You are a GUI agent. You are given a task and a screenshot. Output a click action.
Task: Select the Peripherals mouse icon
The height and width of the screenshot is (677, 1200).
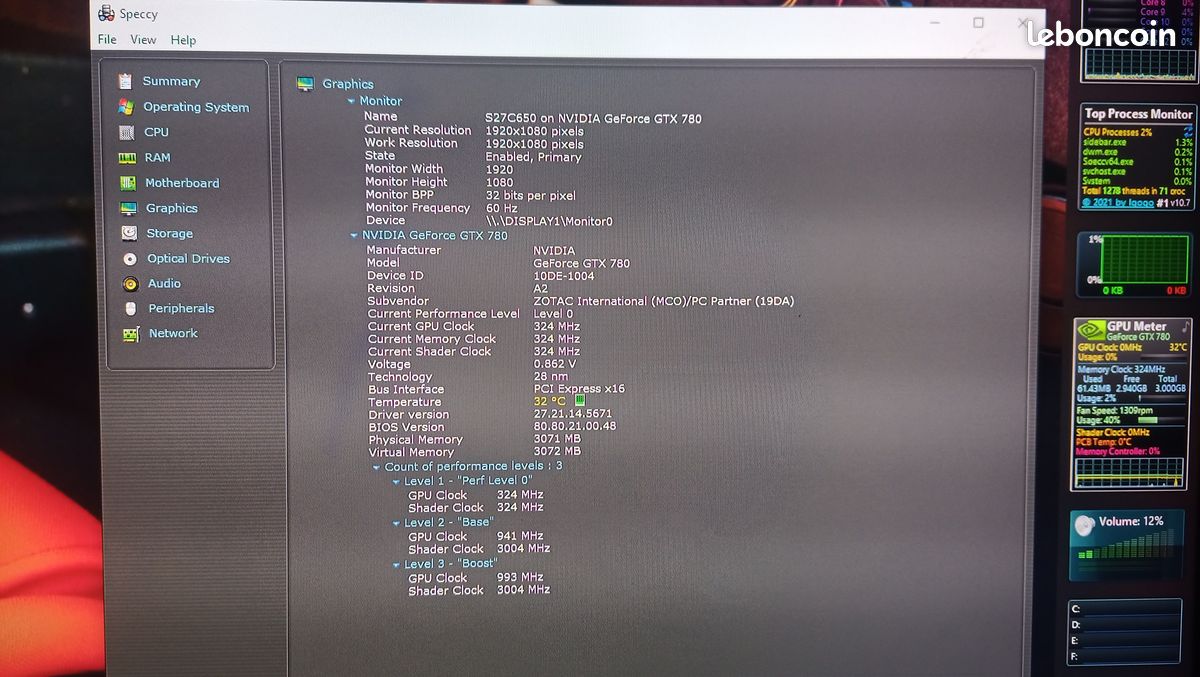pyautogui.click(x=131, y=309)
